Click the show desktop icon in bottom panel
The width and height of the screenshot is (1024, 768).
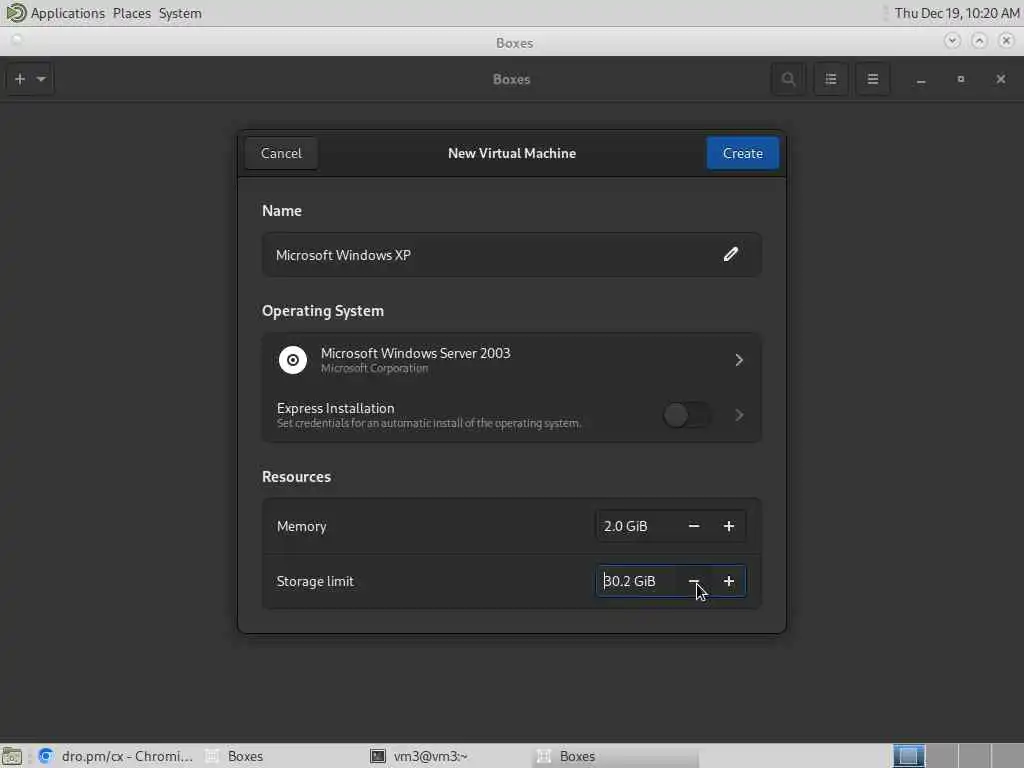tap(12, 756)
